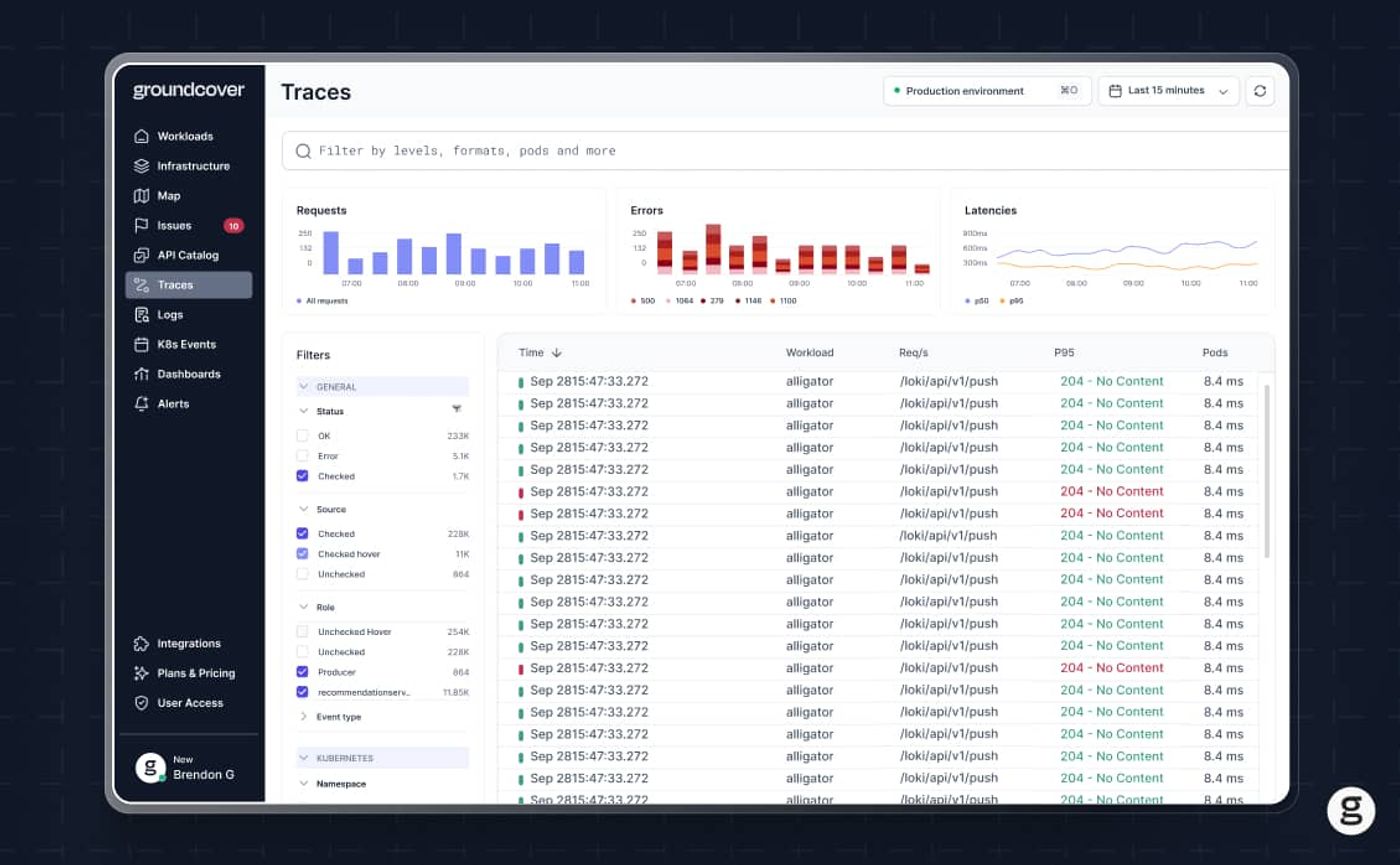Screen dimensions: 1400x865
Task: Click the Workload column header
Action: [810, 353]
